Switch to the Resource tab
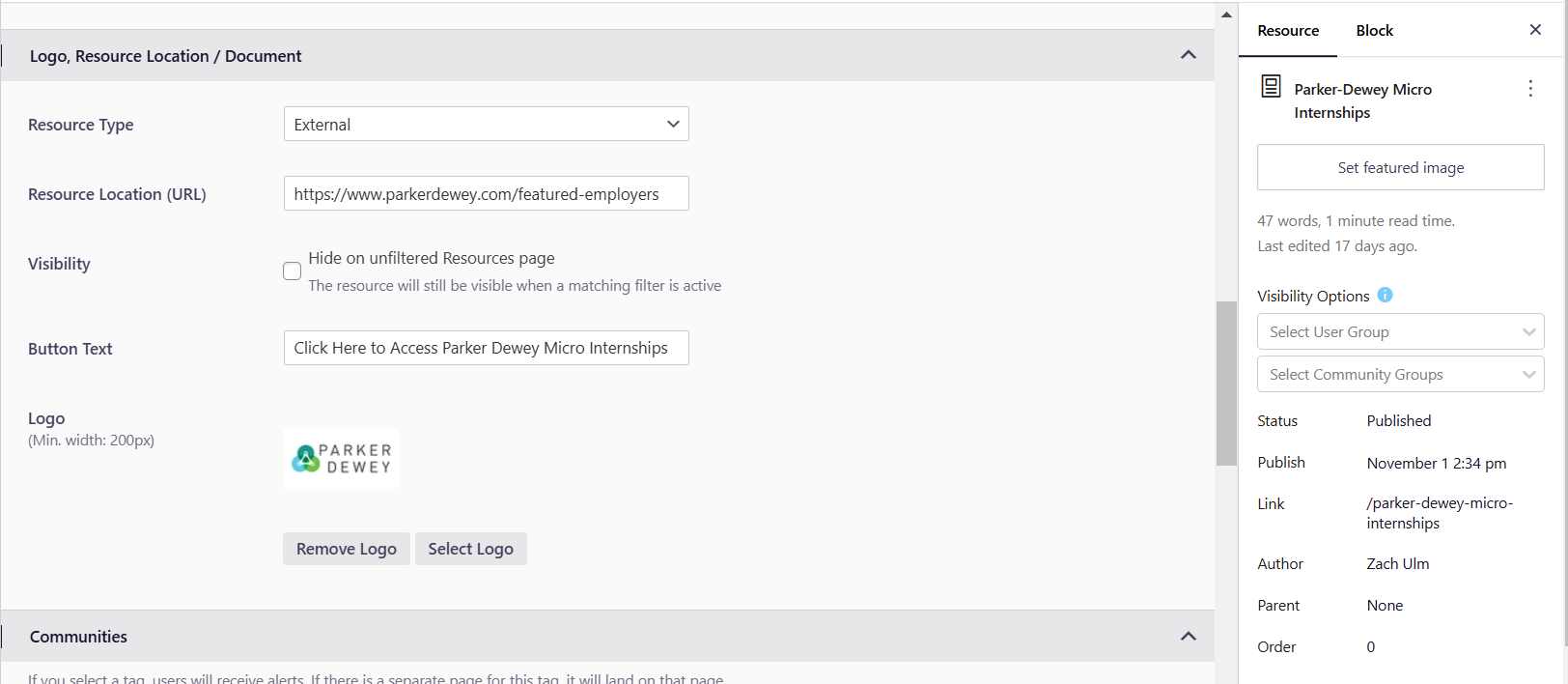 pos(1288,31)
